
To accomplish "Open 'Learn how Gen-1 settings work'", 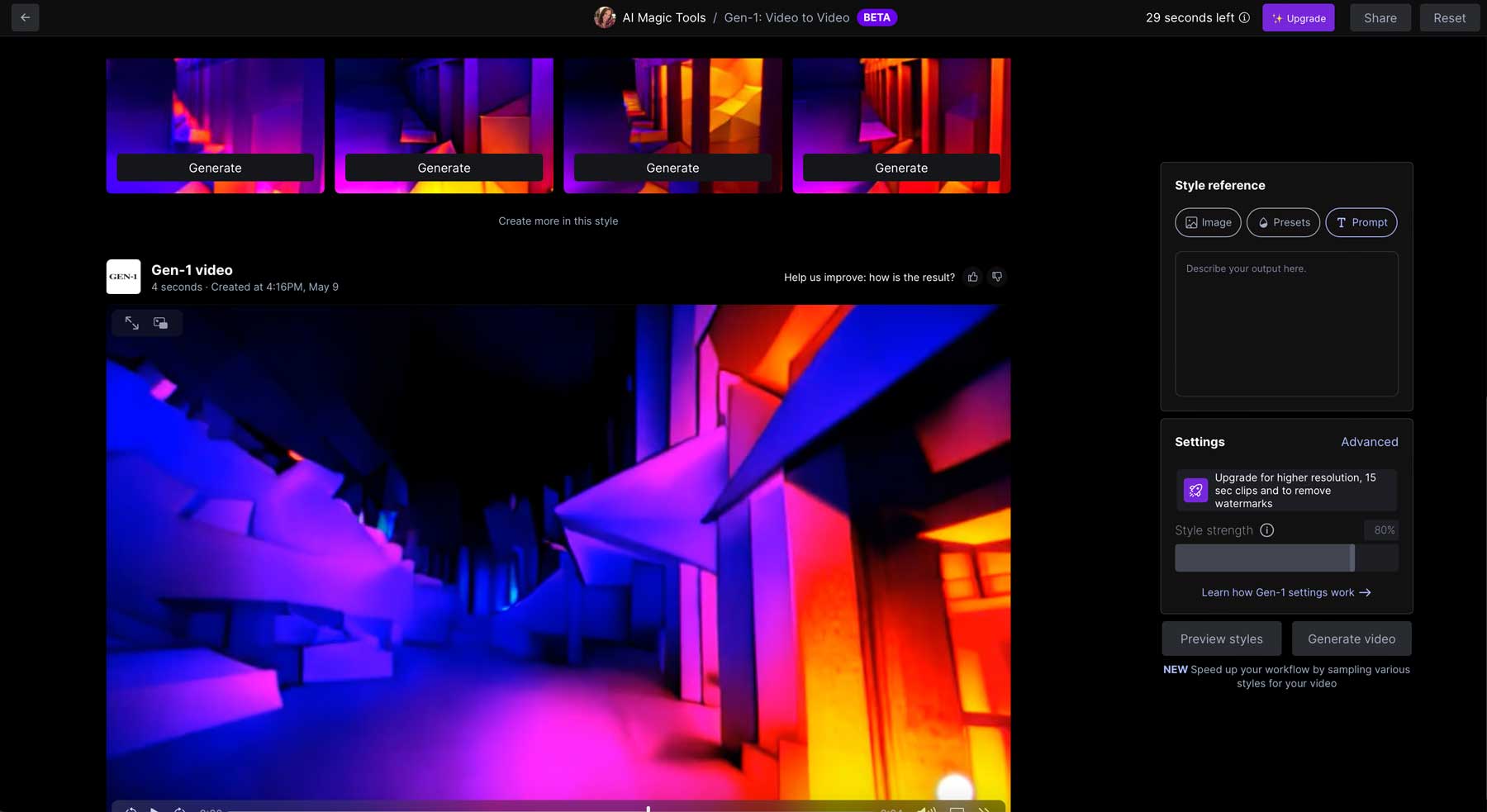I will [x=1285, y=592].
